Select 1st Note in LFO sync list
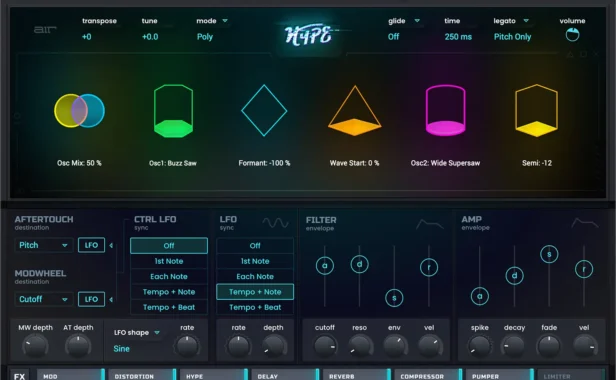Screen dimensions: 616x380 click(x=255, y=261)
